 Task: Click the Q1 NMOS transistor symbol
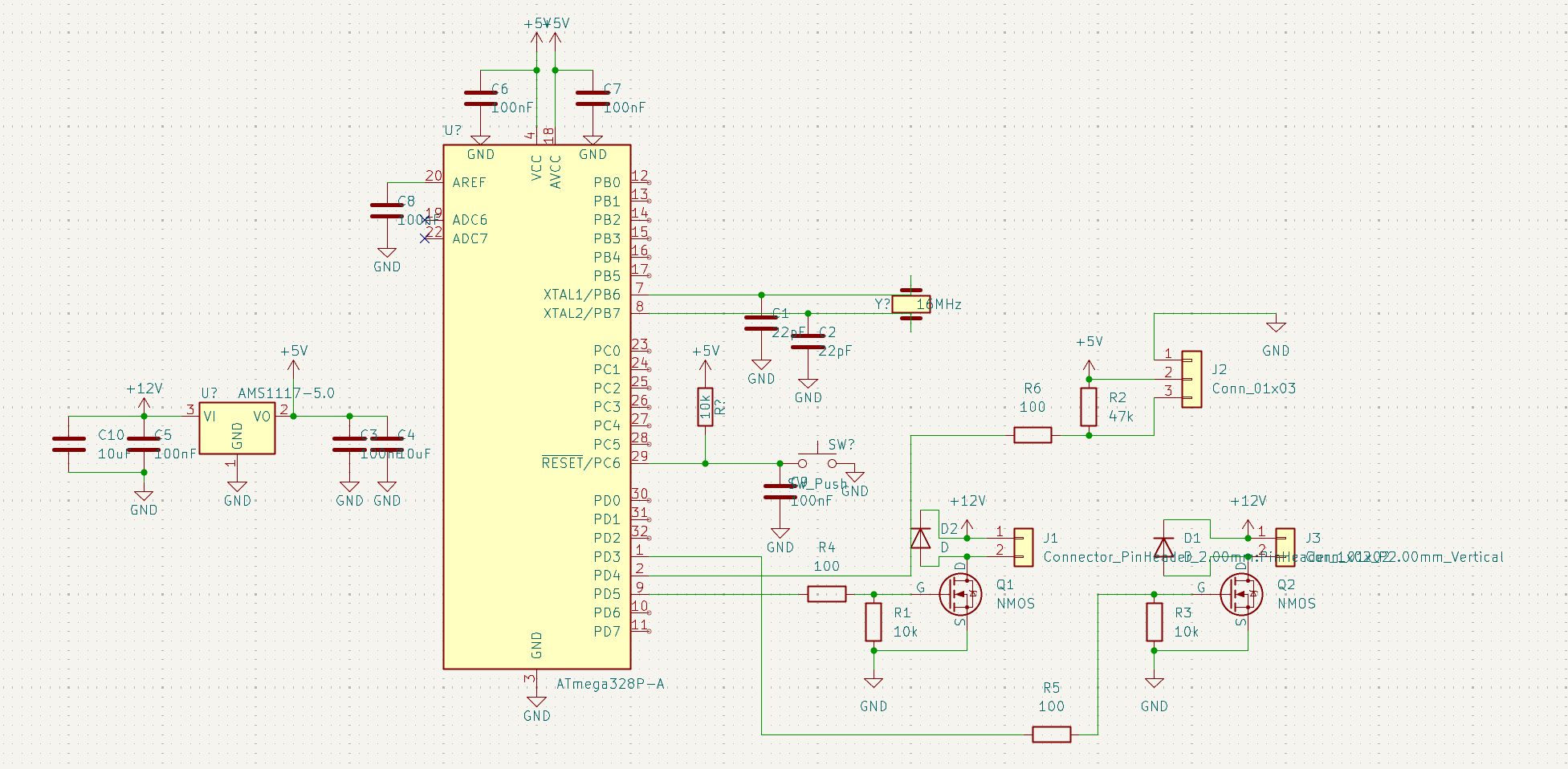[960, 596]
